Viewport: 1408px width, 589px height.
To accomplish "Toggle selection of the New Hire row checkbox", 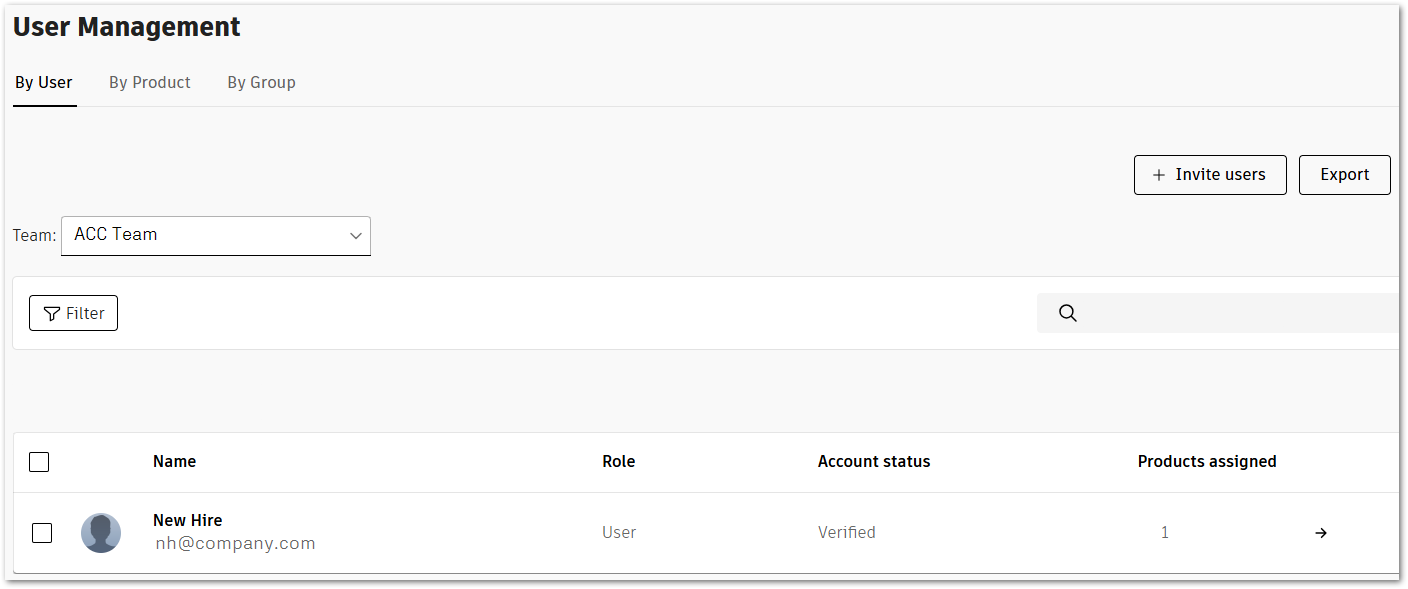I will pyautogui.click(x=41, y=533).
